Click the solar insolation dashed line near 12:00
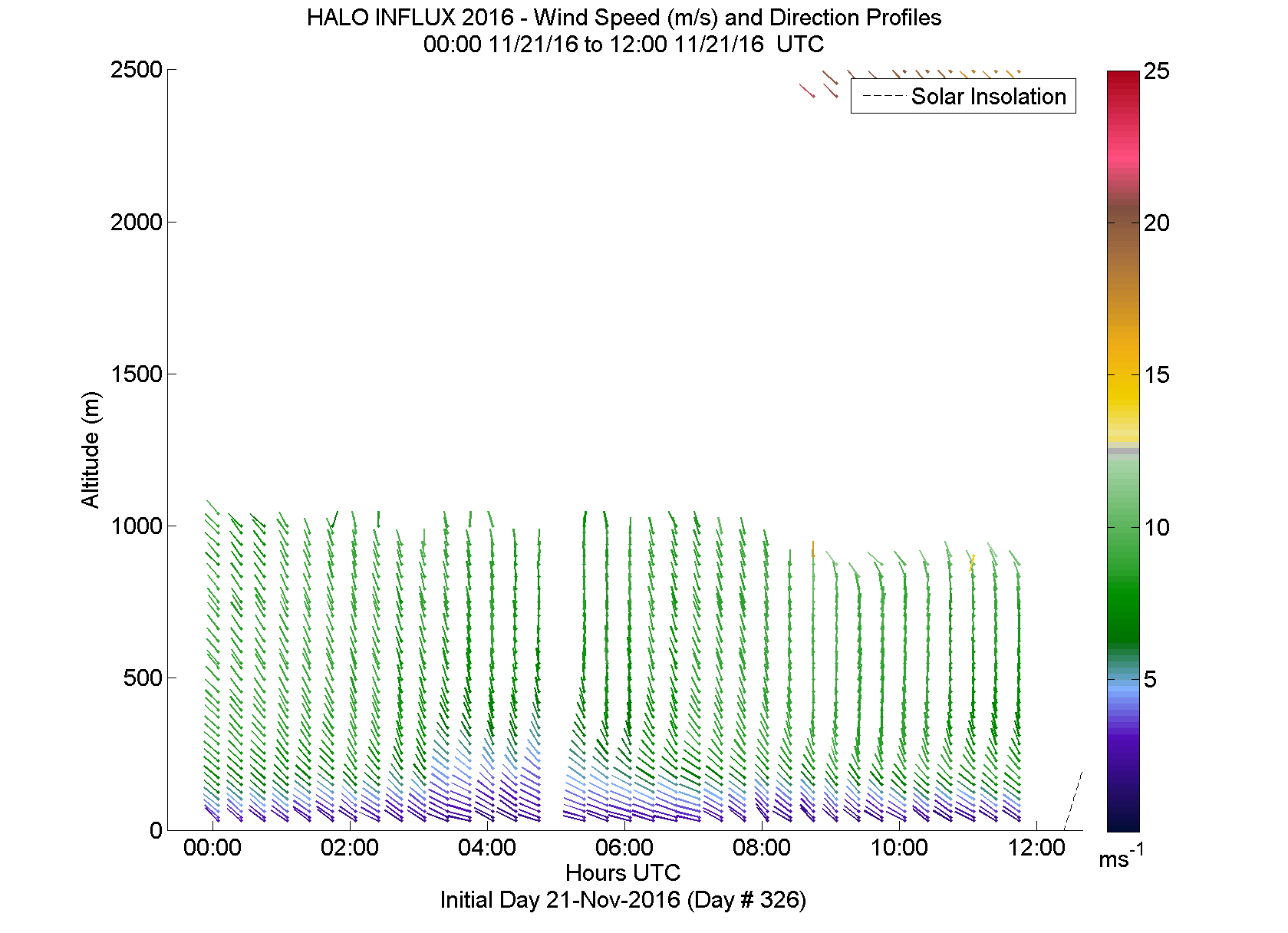This screenshot has width=1288, height=933. pyautogui.click(x=1072, y=802)
